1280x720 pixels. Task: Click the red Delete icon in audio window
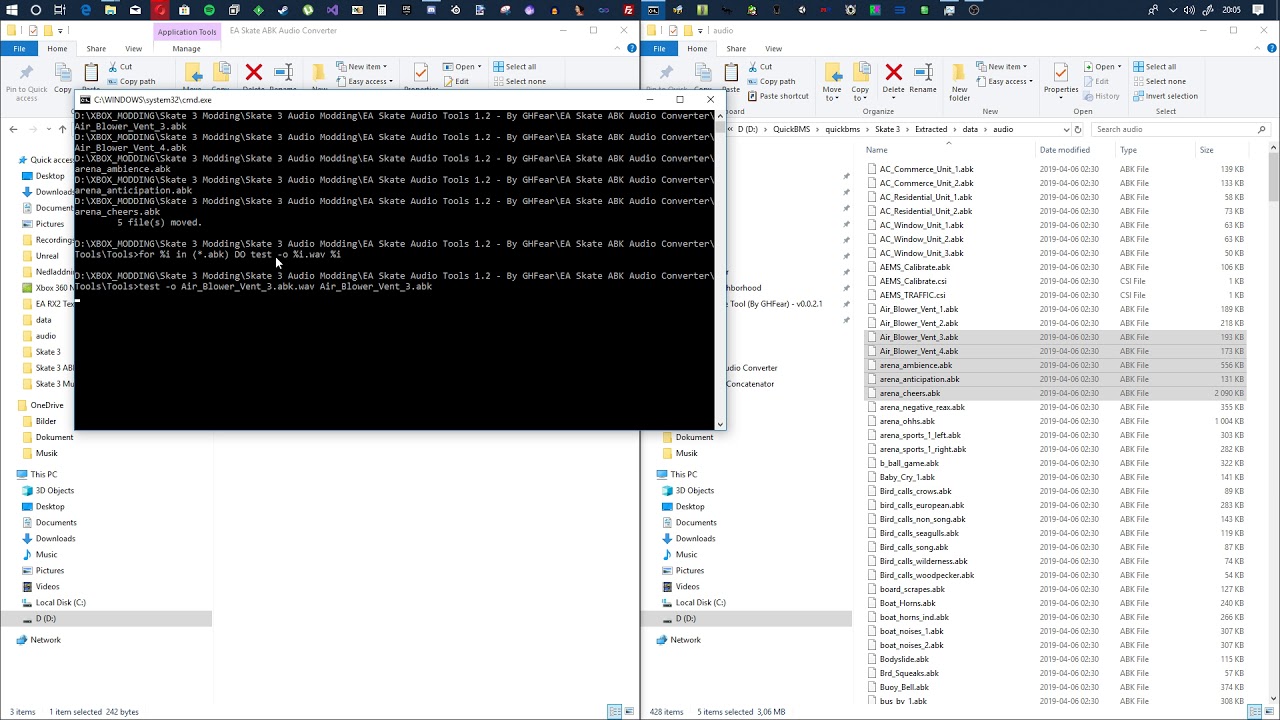click(893, 73)
